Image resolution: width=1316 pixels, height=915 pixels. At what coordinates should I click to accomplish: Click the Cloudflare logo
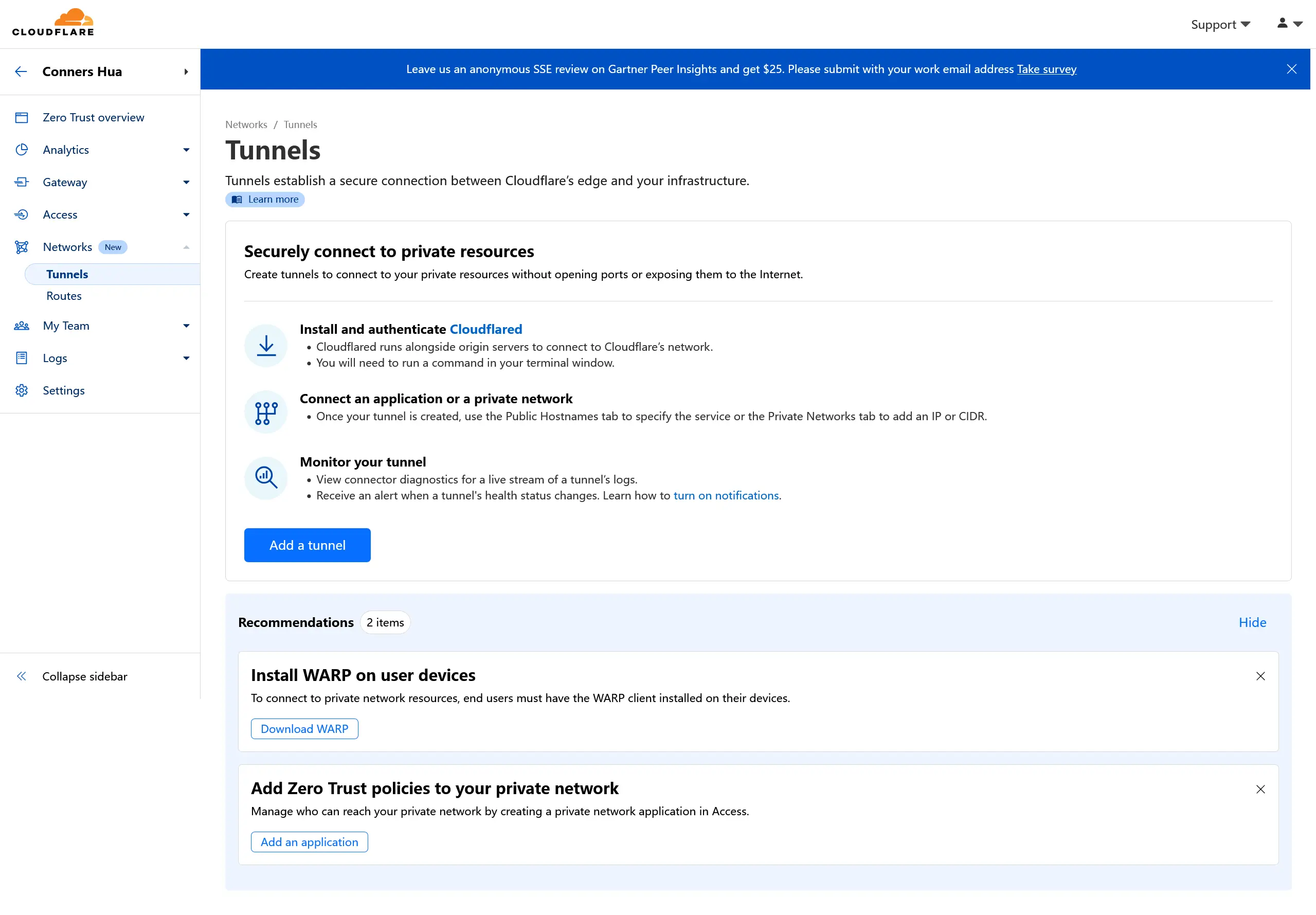(x=53, y=23)
